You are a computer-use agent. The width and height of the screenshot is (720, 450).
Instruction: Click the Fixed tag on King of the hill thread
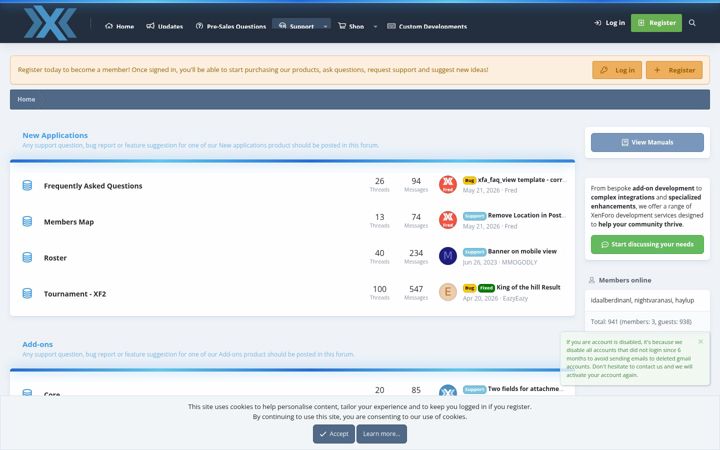click(x=486, y=288)
